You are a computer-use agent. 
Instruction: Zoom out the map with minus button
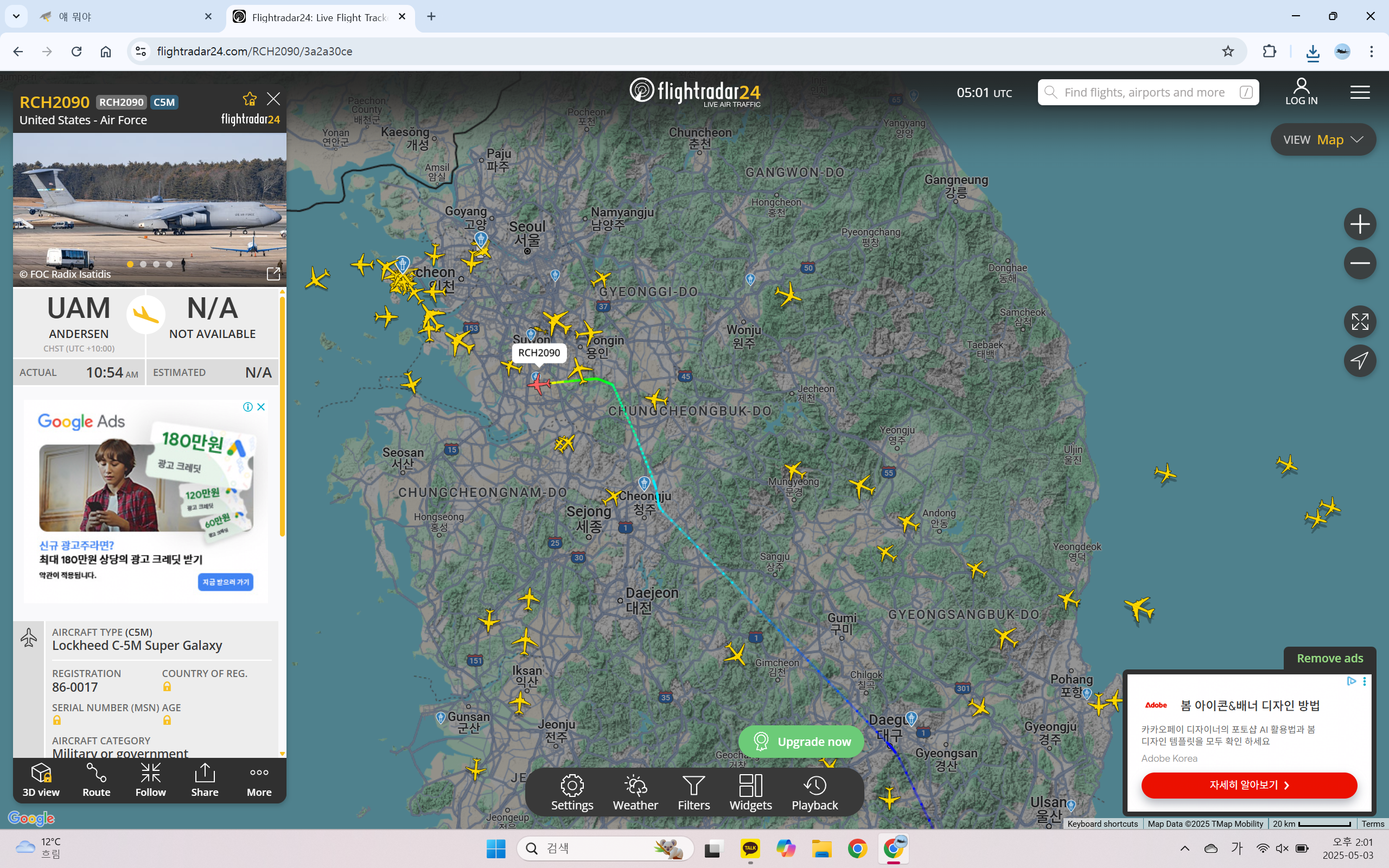(x=1360, y=263)
